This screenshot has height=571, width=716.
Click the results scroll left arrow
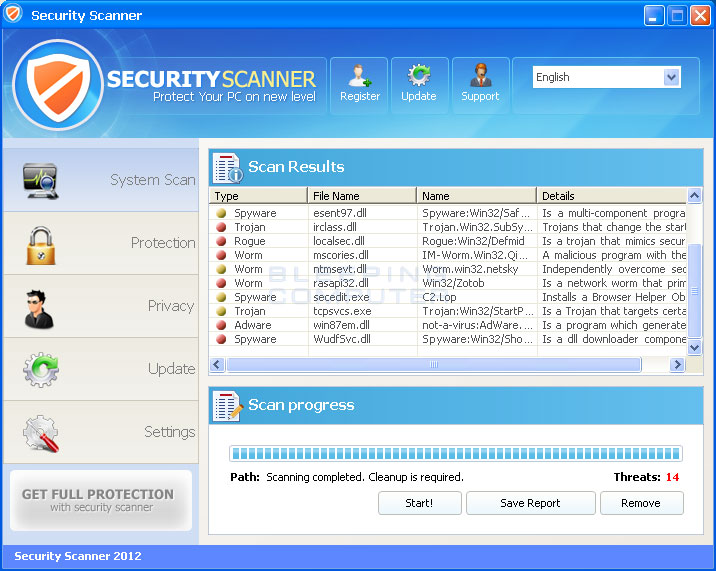[x=217, y=365]
